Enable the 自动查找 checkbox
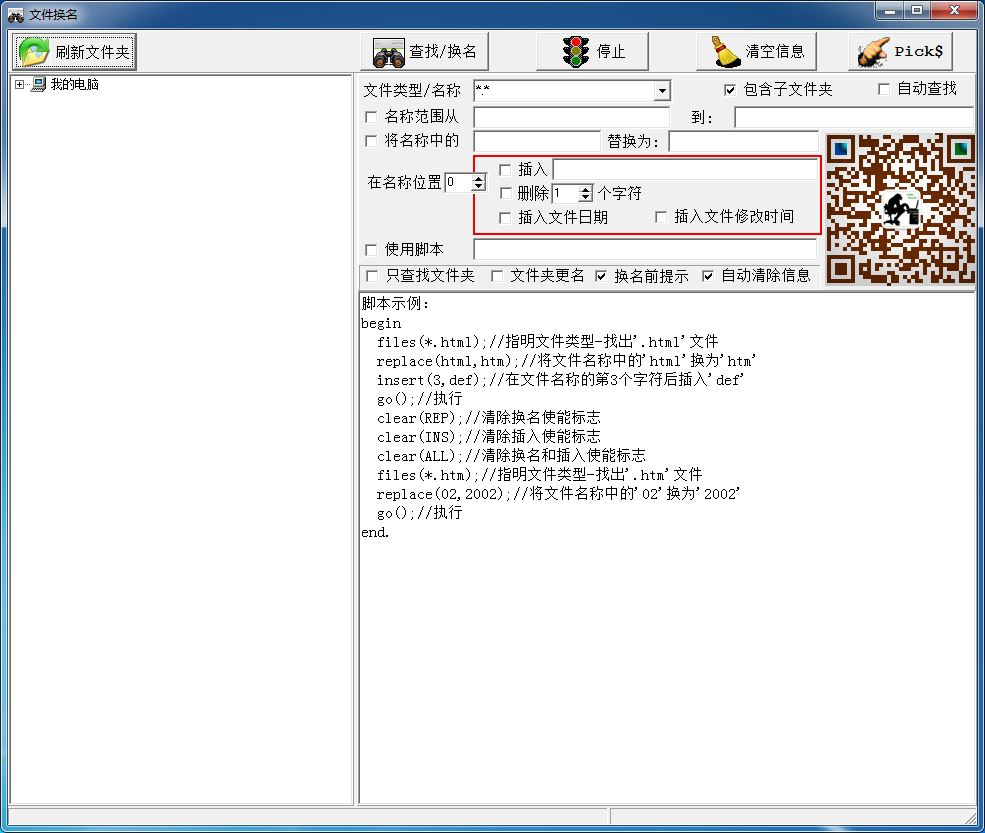The height and width of the screenshot is (833, 985). point(884,90)
